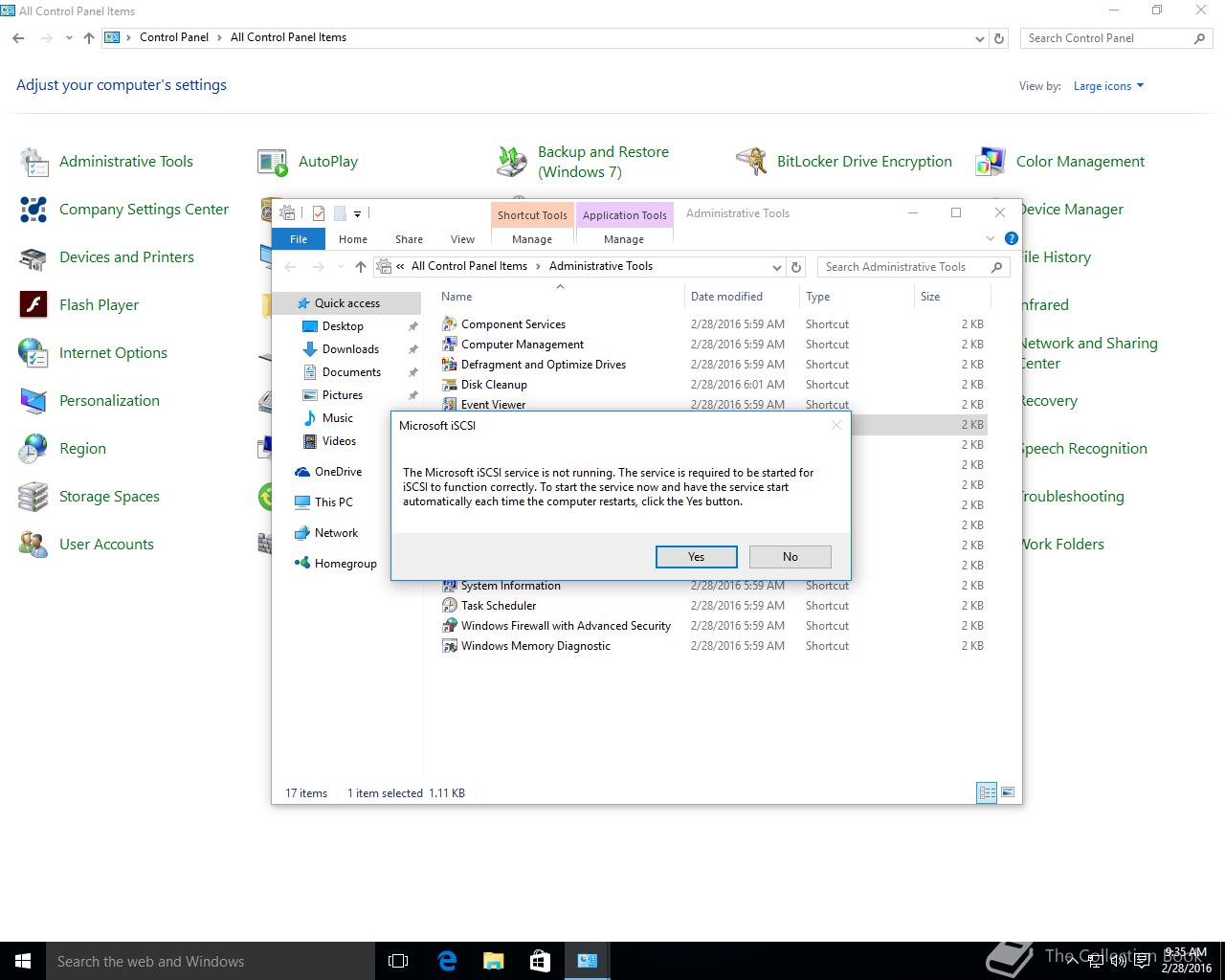Switch to details view layout icon
This screenshot has height=980, width=1225.
point(987,792)
